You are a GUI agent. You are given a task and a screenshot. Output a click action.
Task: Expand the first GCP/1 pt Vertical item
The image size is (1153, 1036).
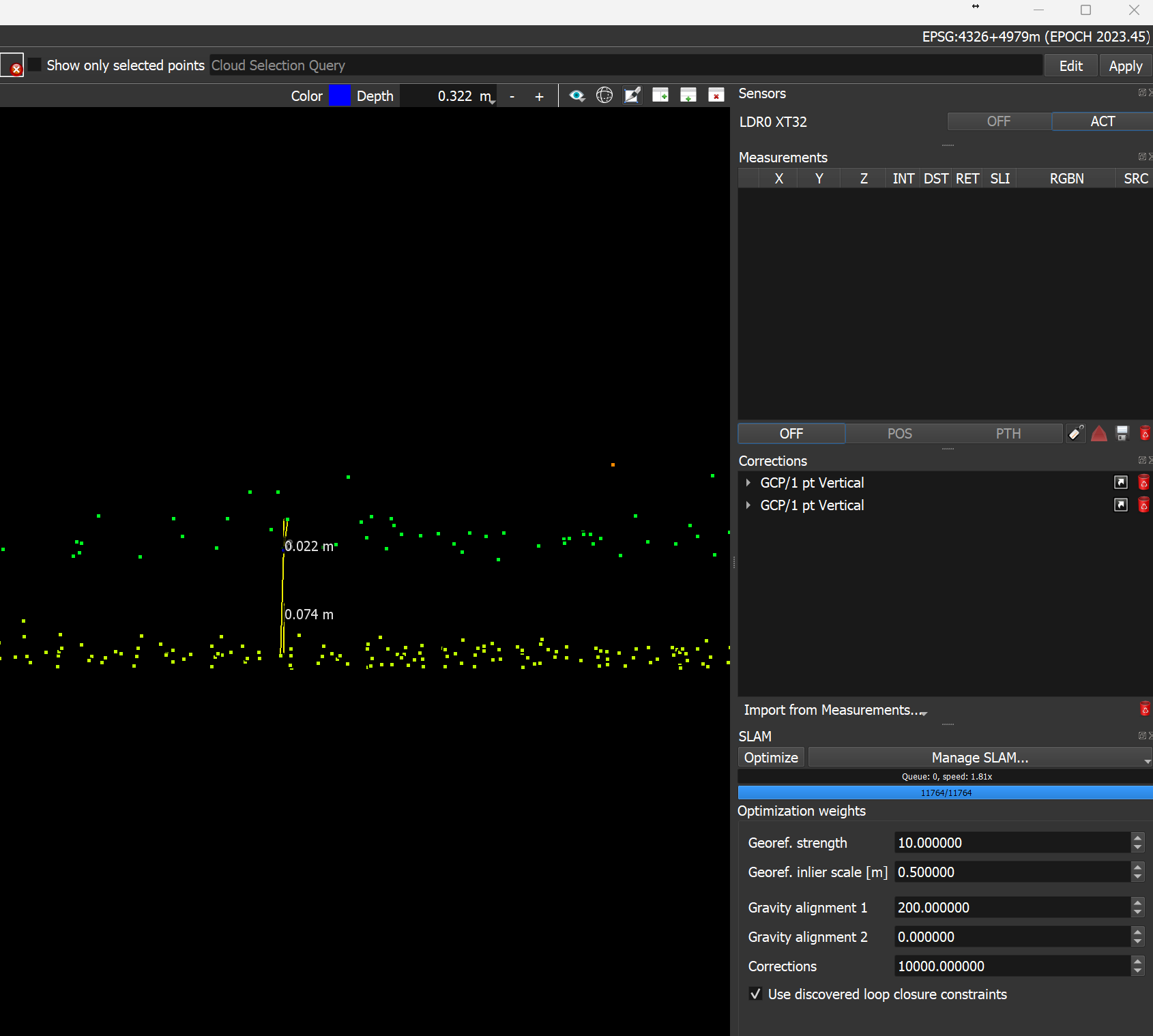(x=748, y=483)
